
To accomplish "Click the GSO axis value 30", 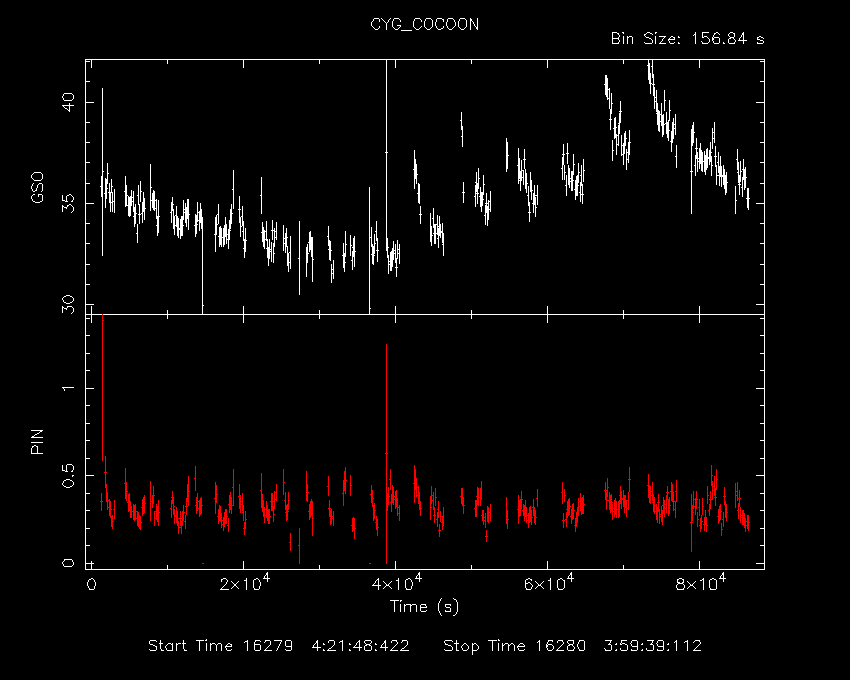I will coord(68,304).
